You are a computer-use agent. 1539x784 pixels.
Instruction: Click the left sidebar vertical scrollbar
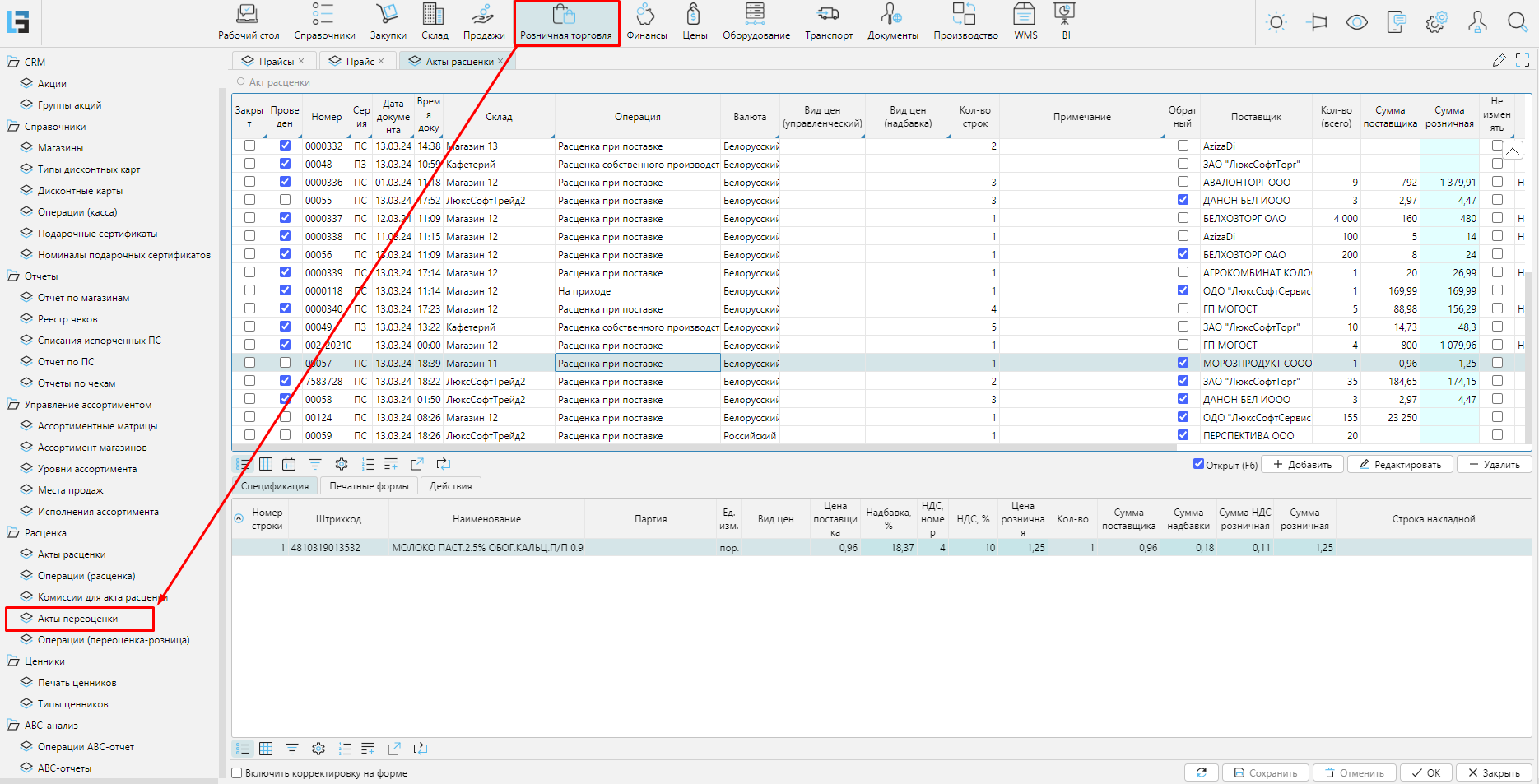pyautogui.click(x=221, y=411)
